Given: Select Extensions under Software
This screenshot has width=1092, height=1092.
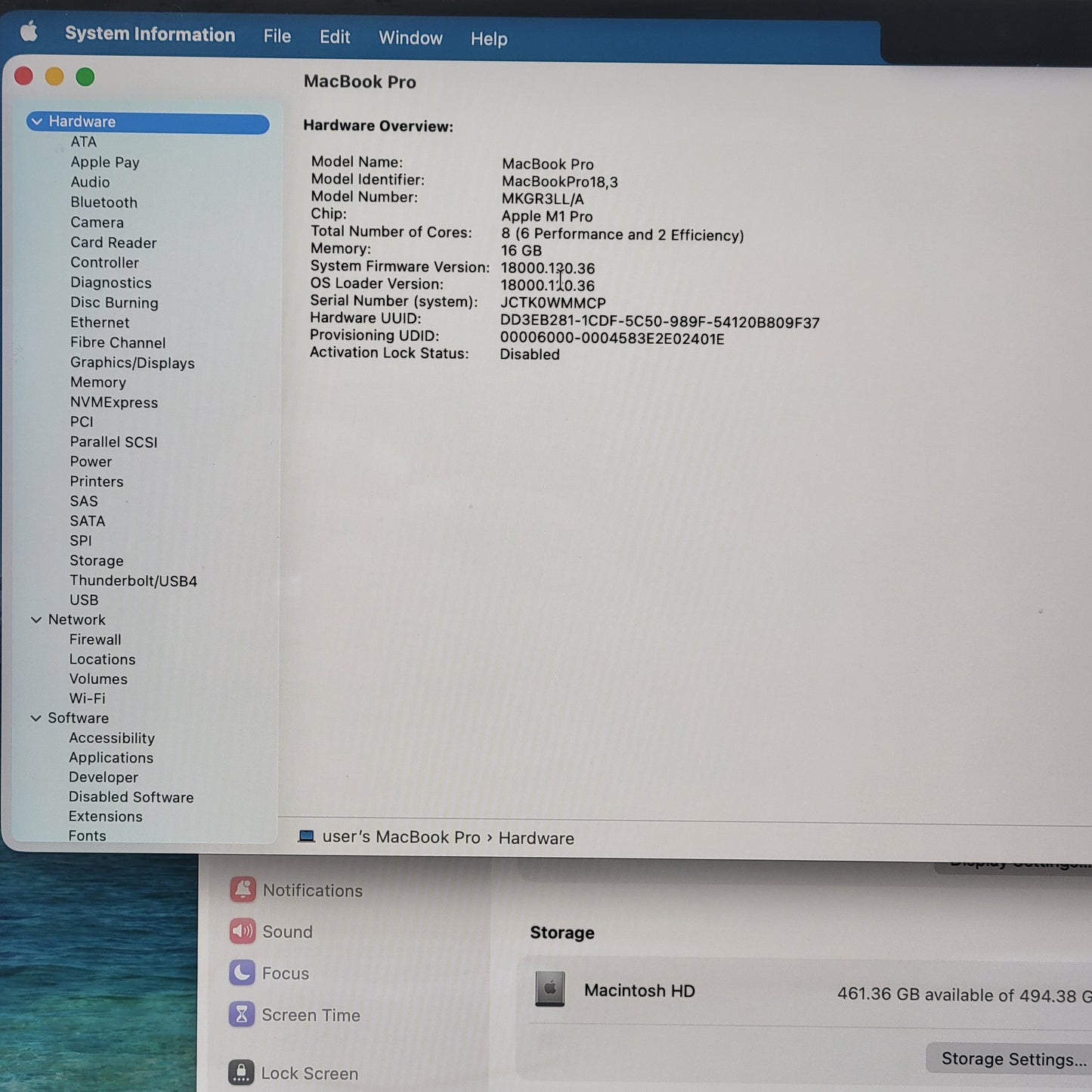Looking at the screenshot, I should (105, 816).
